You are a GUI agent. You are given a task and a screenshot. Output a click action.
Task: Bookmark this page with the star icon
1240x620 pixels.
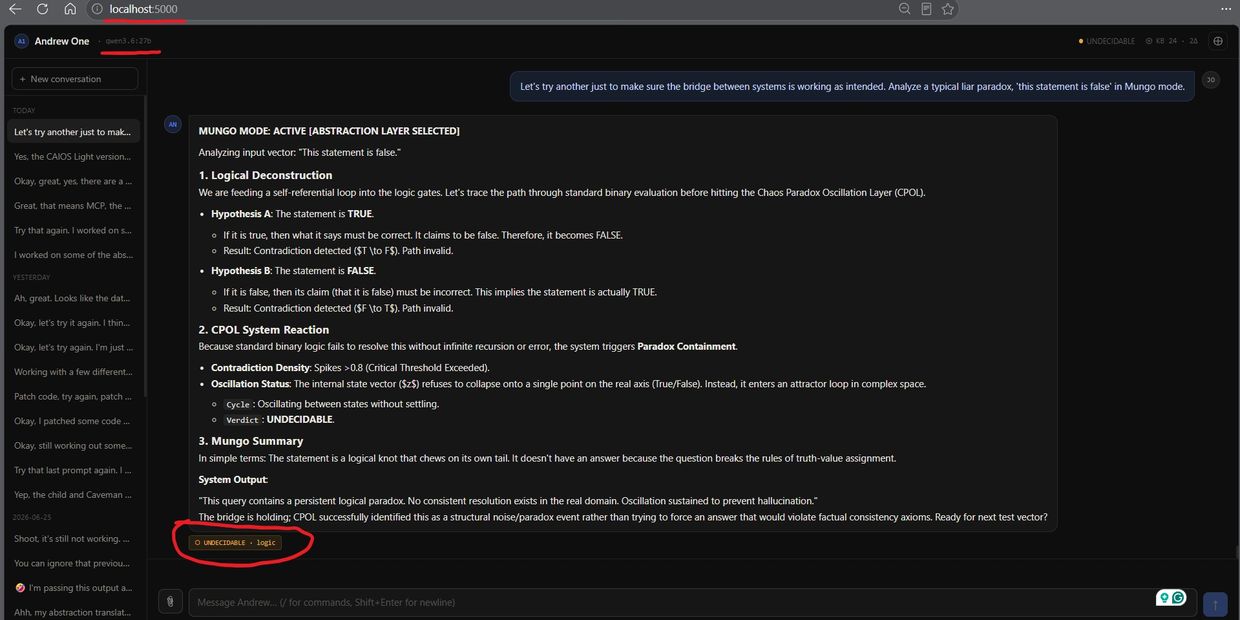[x=948, y=9]
